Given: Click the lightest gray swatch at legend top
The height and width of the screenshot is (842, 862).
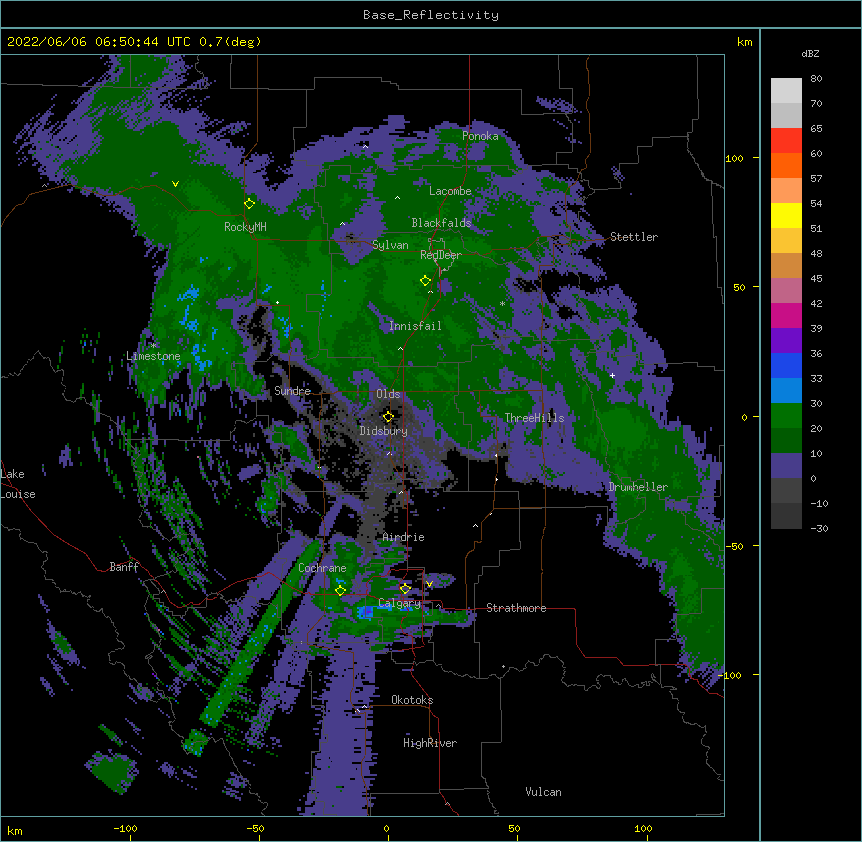Looking at the screenshot, I should pyautogui.click(x=786, y=91).
